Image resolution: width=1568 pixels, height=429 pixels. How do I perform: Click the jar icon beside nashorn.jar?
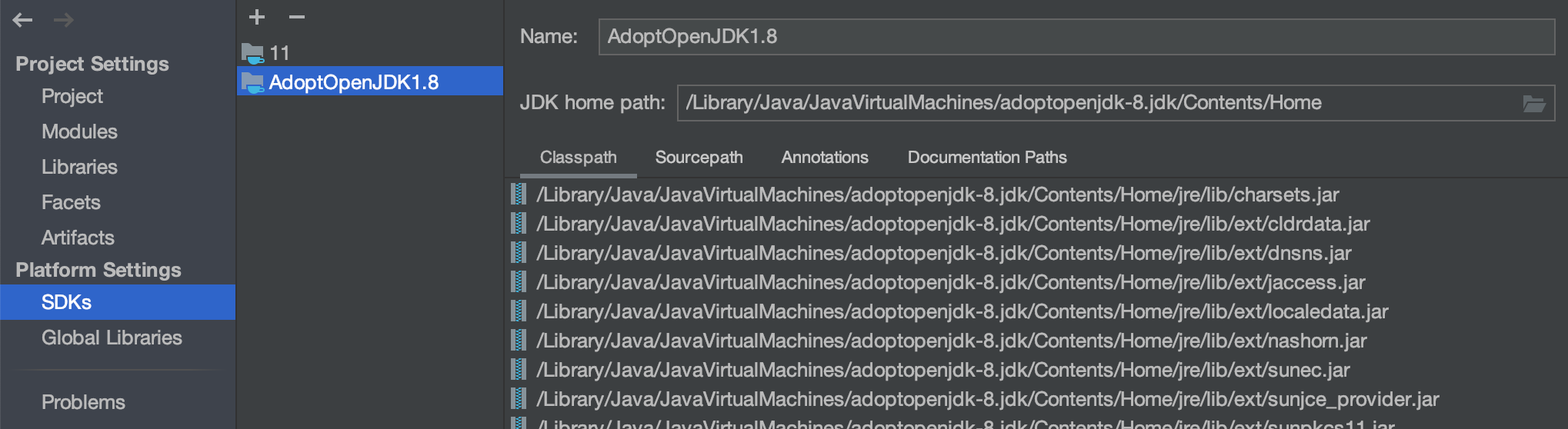pyautogui.click(x=519, y=341)
